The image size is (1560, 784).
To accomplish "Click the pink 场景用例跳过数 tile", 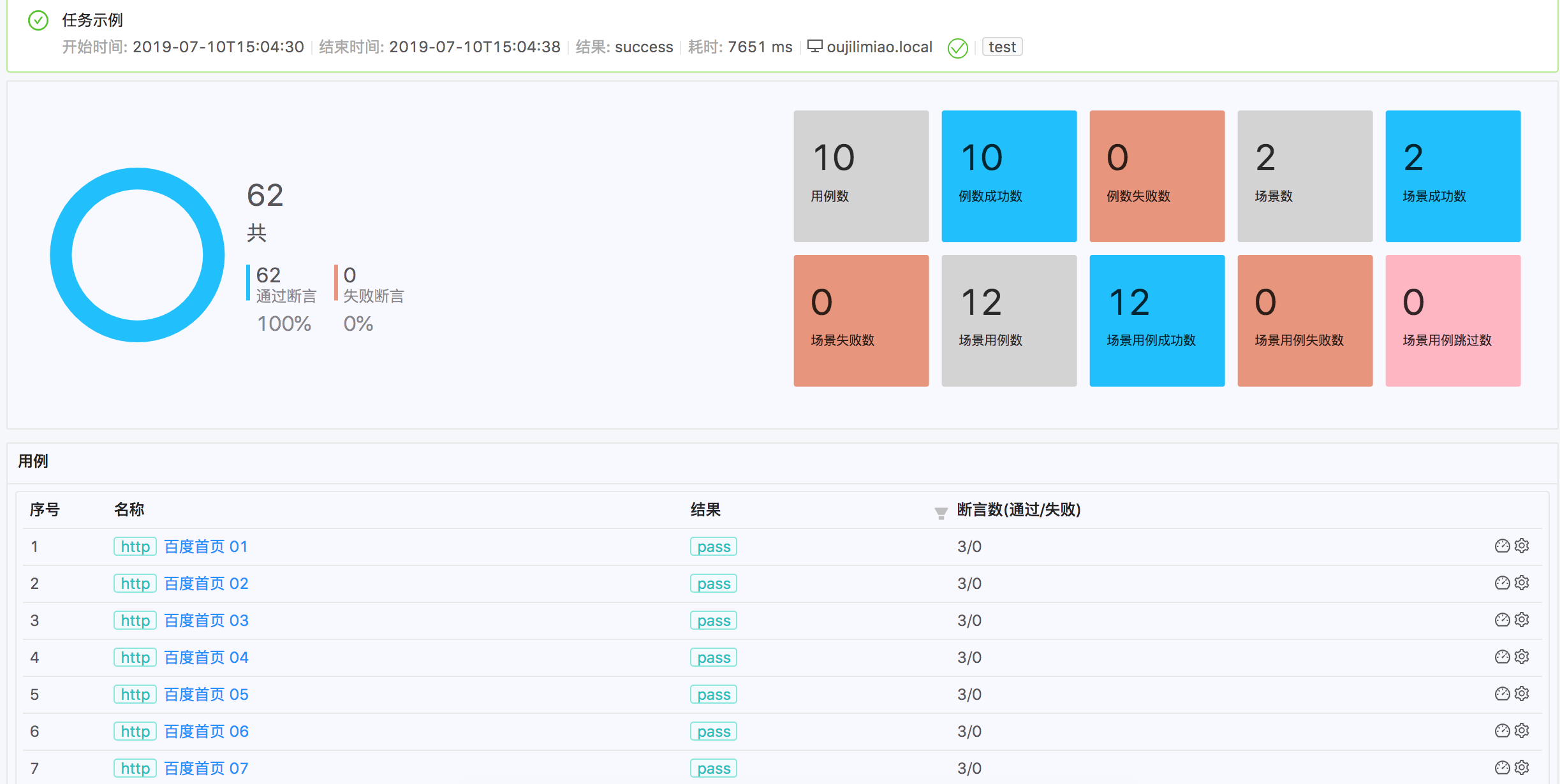I will [1453, 321].
